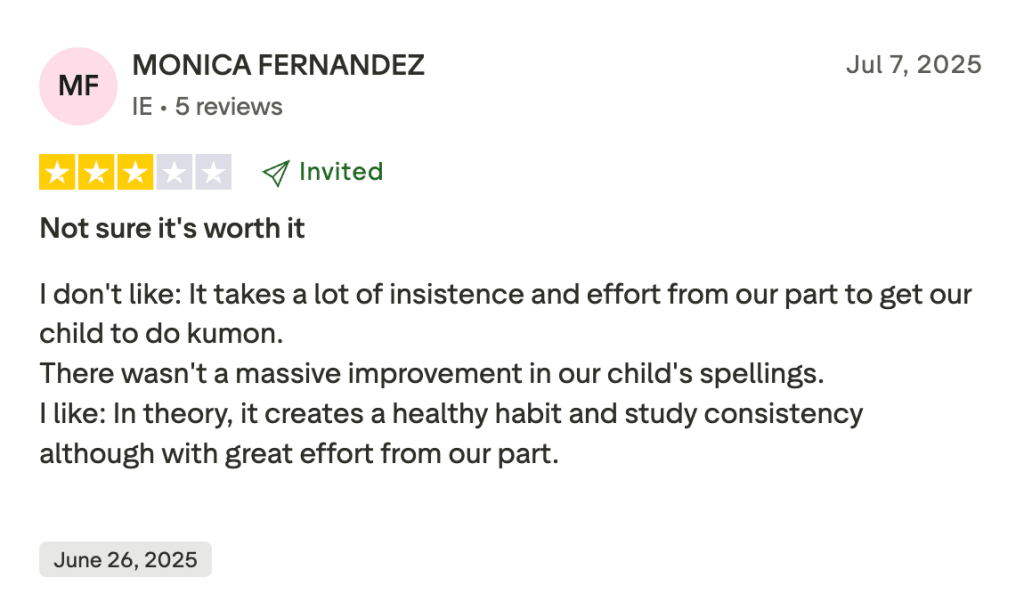Click the three-star rating bar

135,171
